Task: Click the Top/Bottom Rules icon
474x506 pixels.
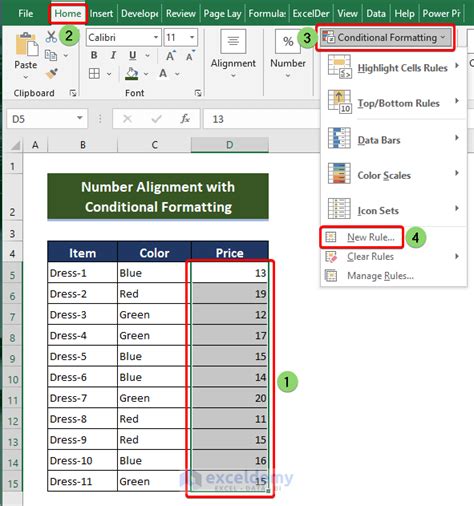Action: [339, 102]
